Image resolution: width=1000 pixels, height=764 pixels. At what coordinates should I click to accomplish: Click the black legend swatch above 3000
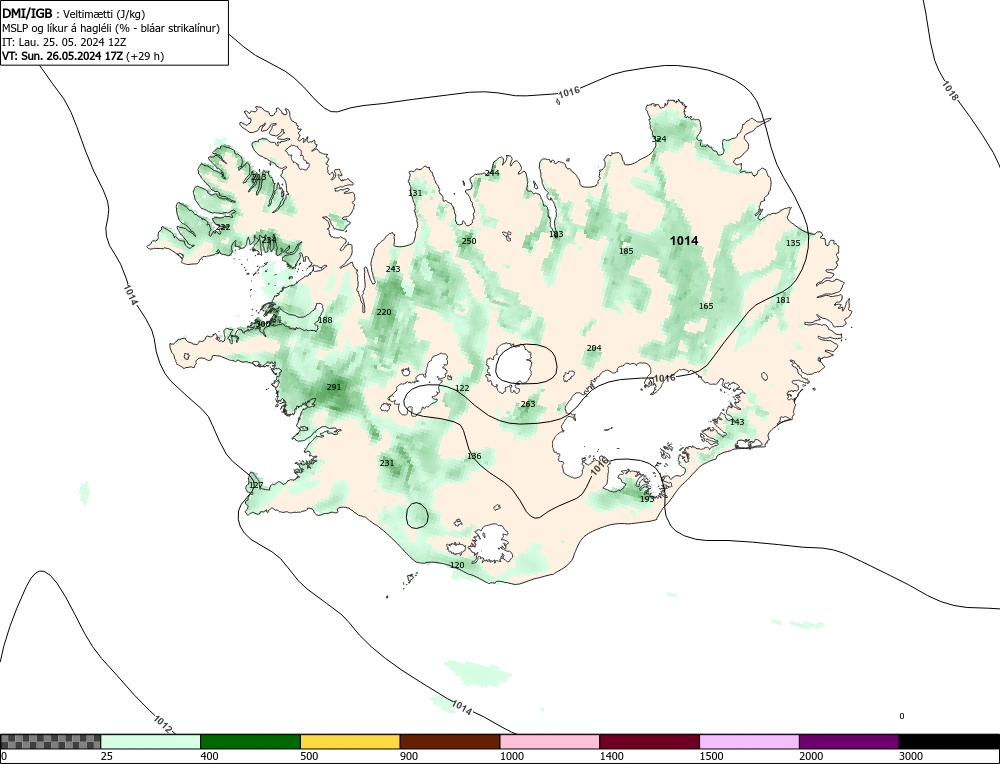coord(949,742)
